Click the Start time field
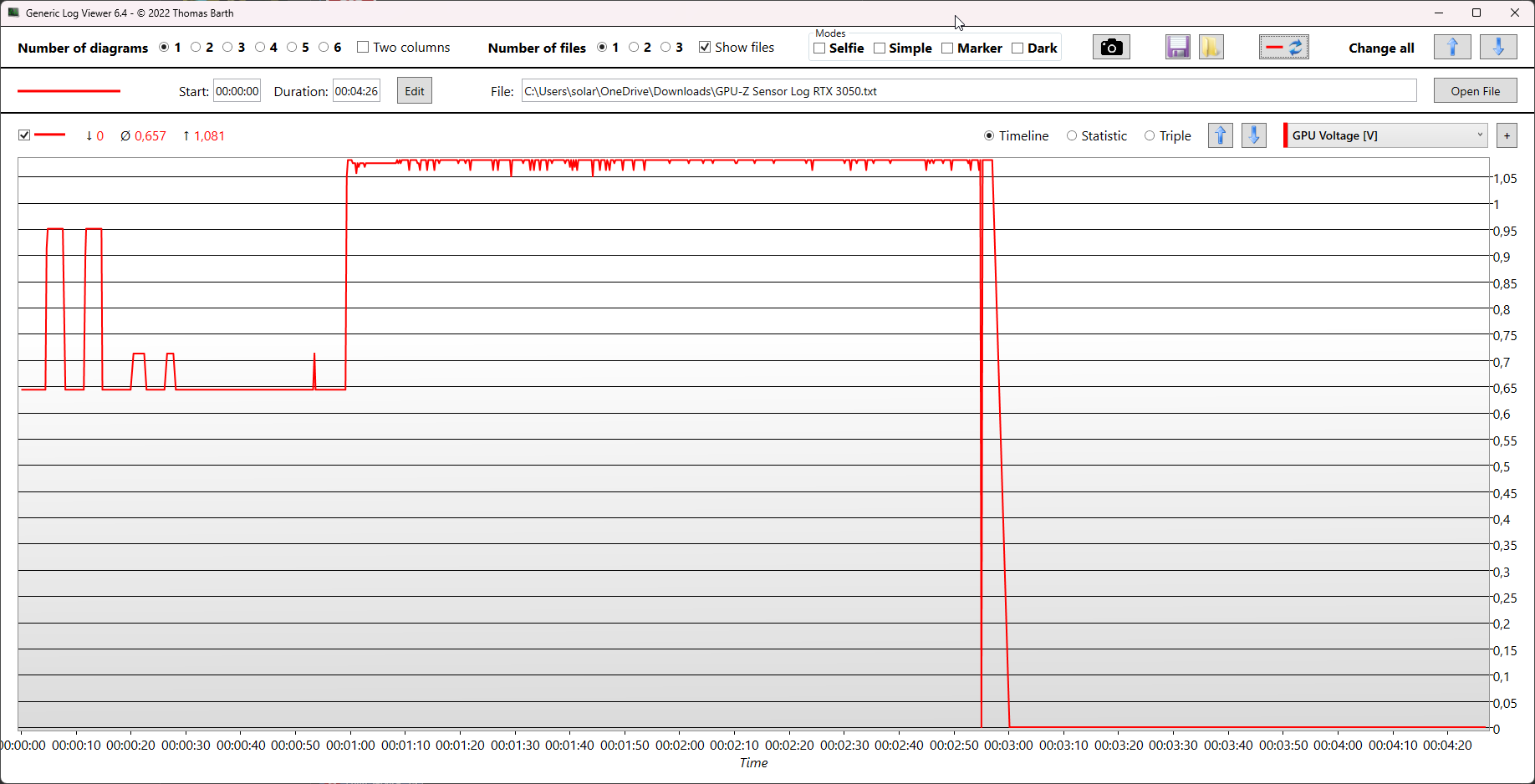 (x=237, y=91)
